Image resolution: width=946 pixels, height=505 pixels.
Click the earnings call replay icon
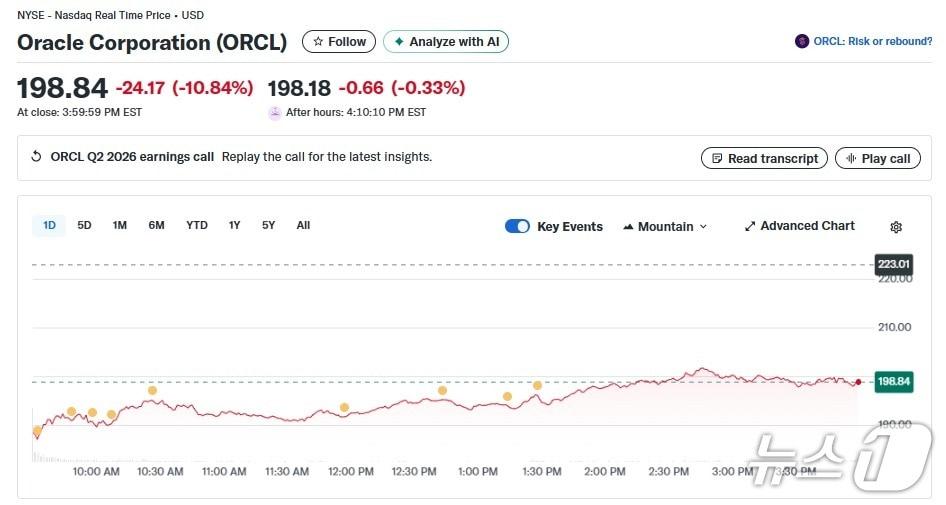pos(37,157)
